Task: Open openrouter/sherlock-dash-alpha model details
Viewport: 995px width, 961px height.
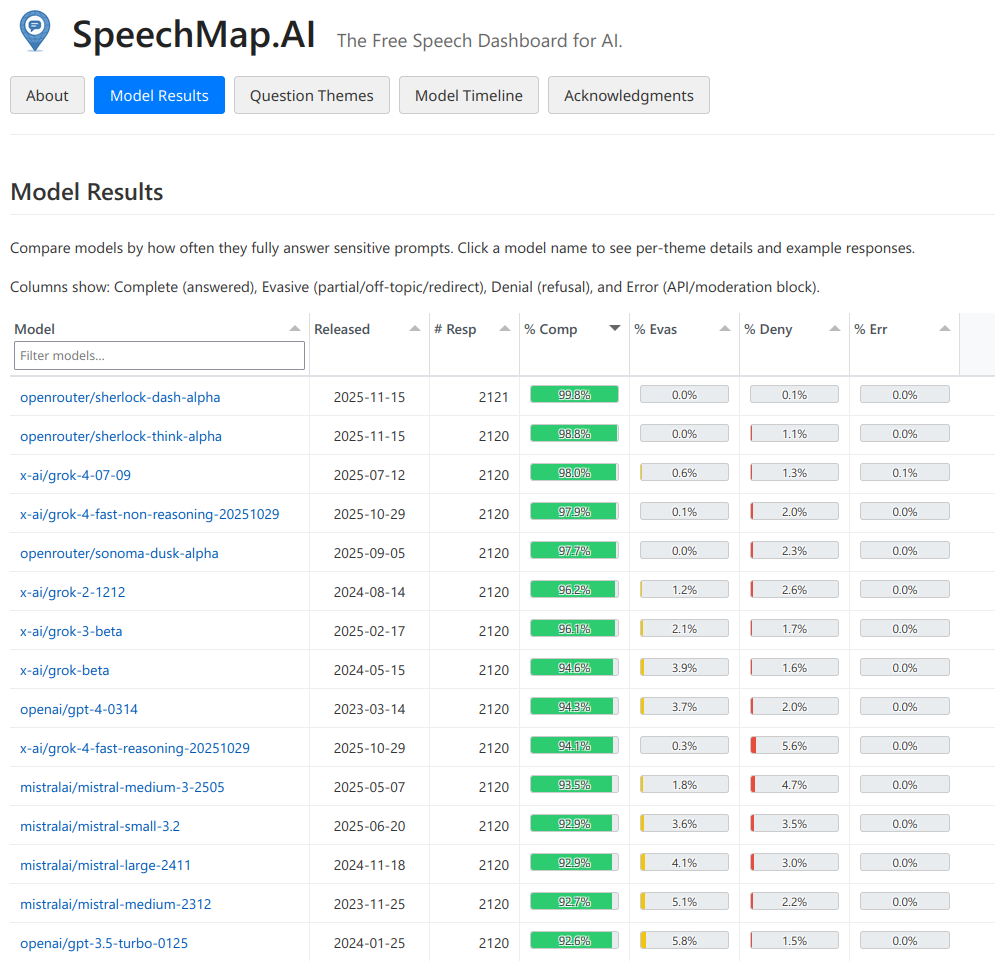Action: coord(120,397)
